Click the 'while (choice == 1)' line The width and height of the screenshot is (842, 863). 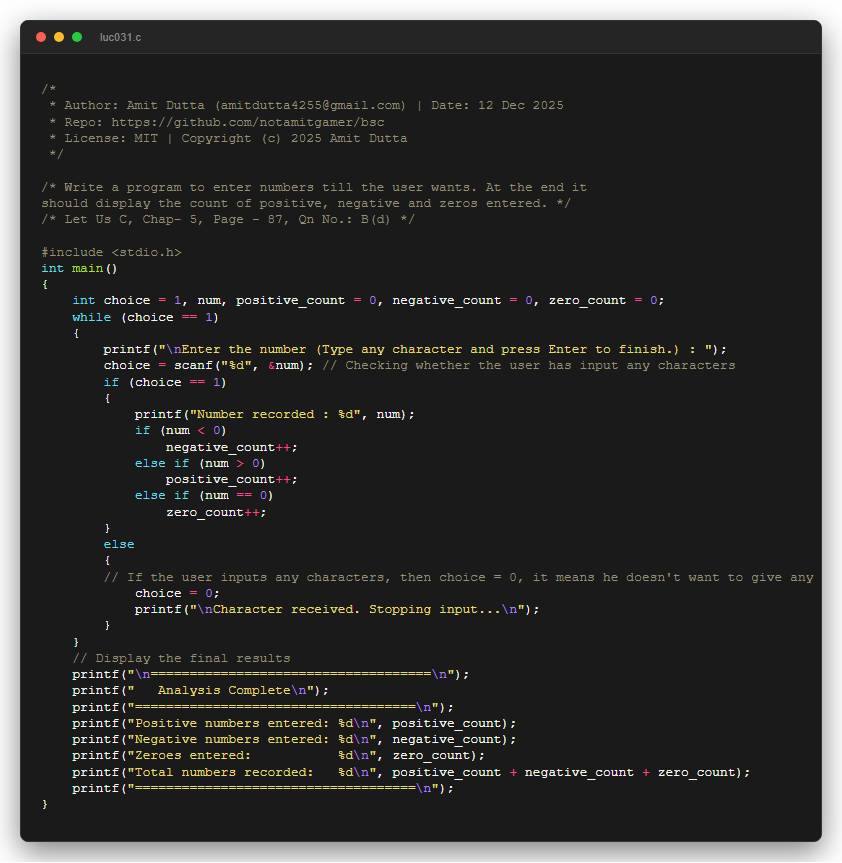pyautogui.click(x=145, y=317)
